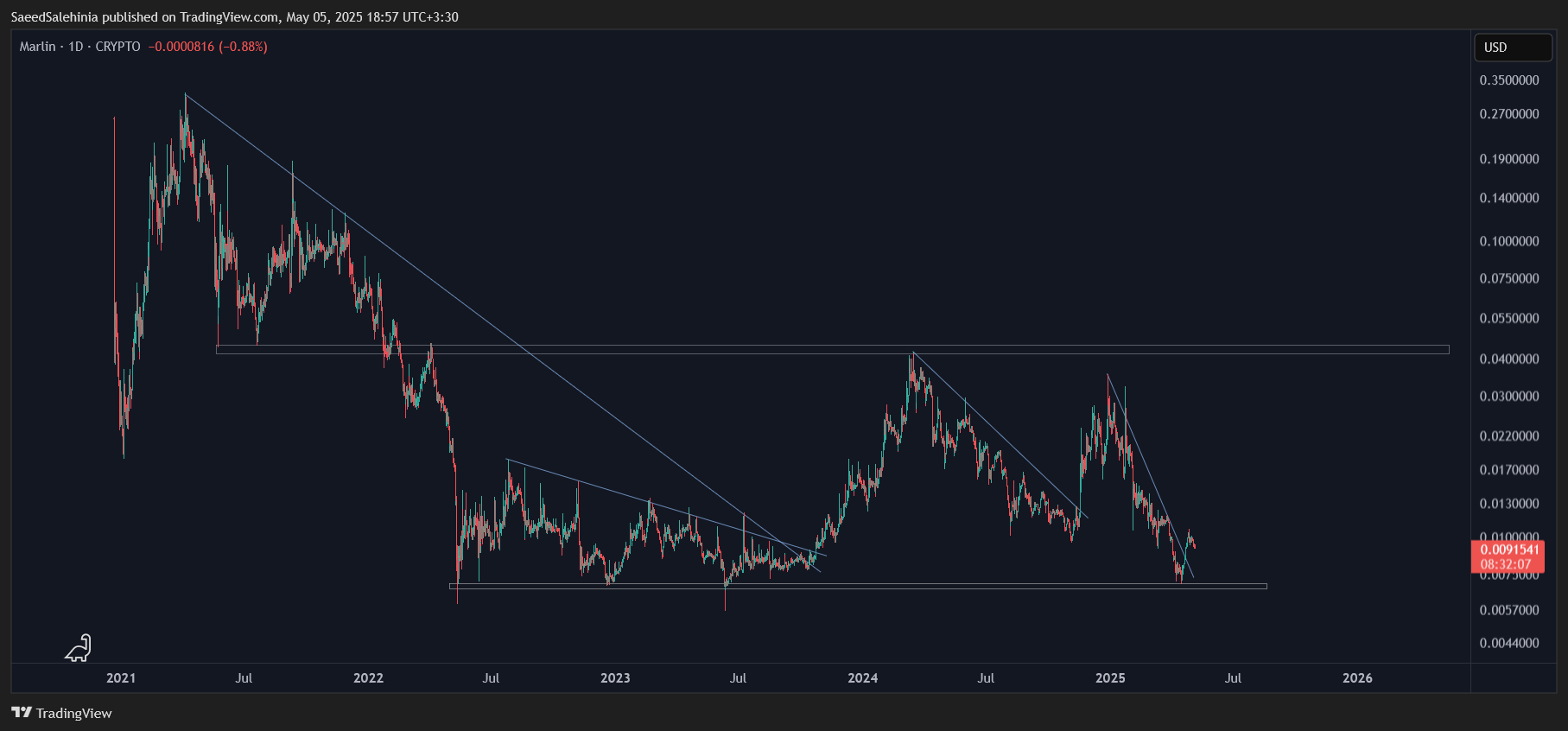Image resolution: width=1568 pixels, height=731 pixels.
Task: Click the 0.0550000 price axis label
Action: tap(1509, 318)
